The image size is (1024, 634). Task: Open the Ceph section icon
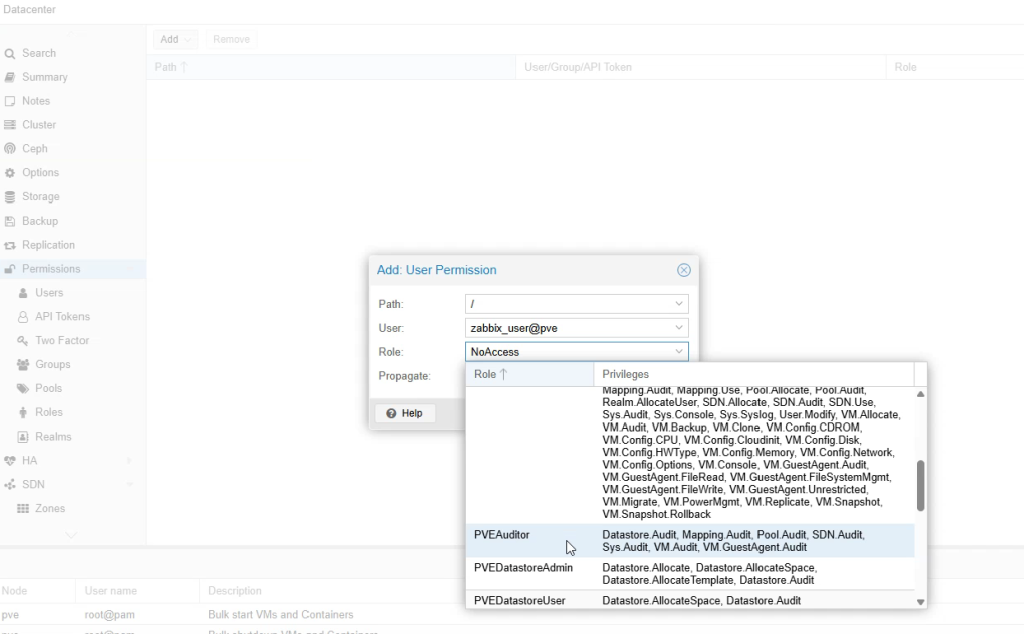[x=10, y=149]
